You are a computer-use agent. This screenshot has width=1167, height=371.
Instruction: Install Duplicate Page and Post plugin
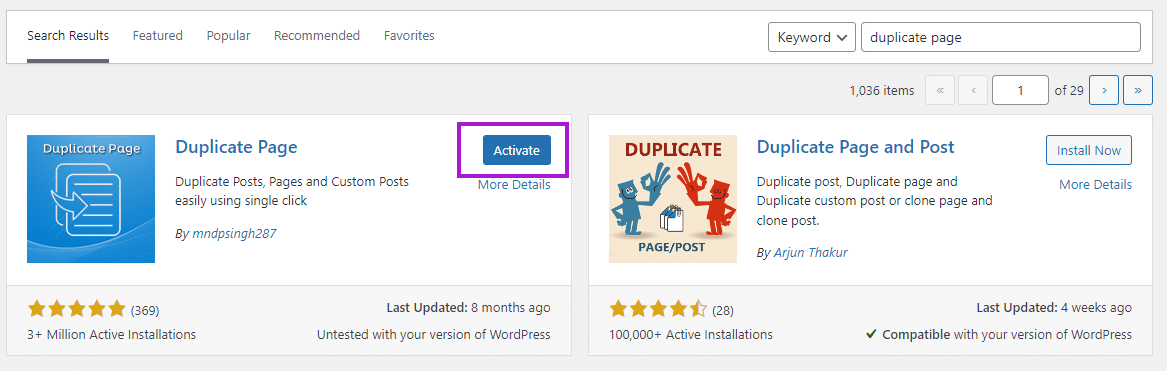pos(1089,150)
